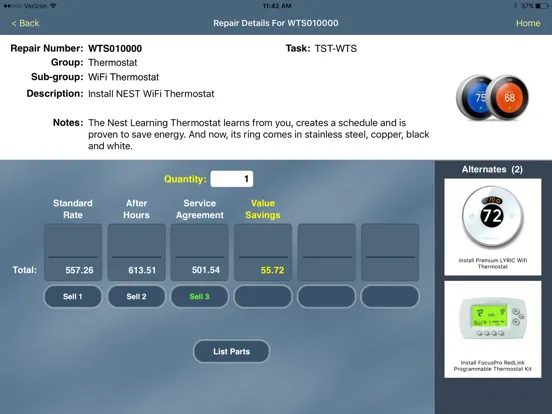552x414 pixels.
Task: Open the Install Premium LYRIC Wifi Thermostat alternate
Action: [493, 227]
